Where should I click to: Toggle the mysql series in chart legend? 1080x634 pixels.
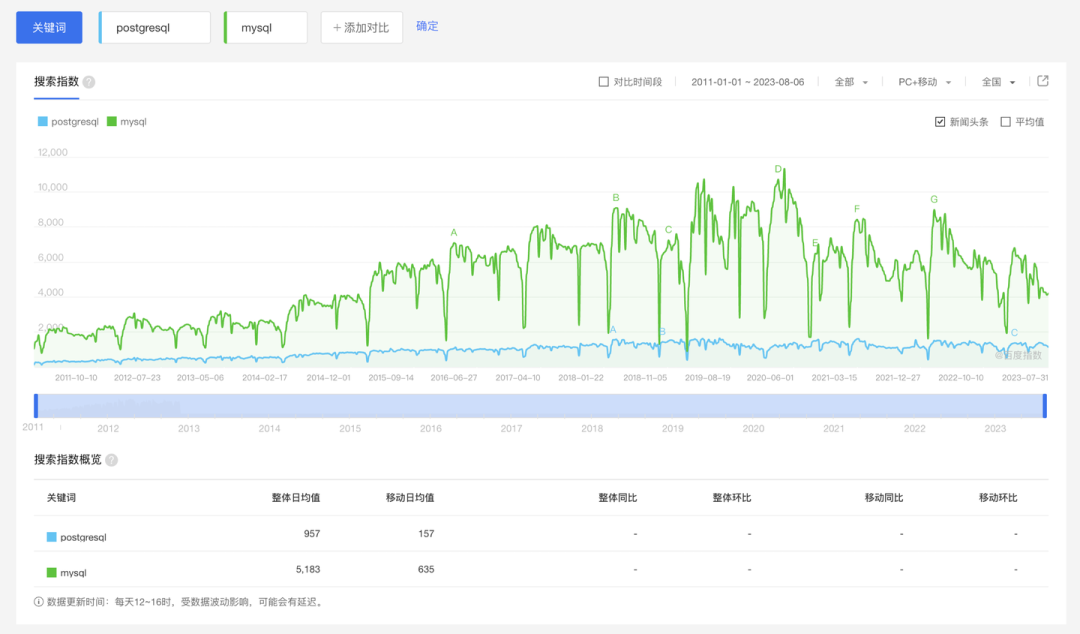click(x=127, y=121)
